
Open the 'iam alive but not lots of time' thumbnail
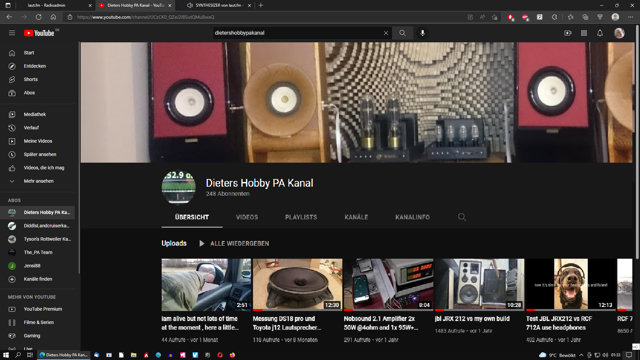point(206,284)
